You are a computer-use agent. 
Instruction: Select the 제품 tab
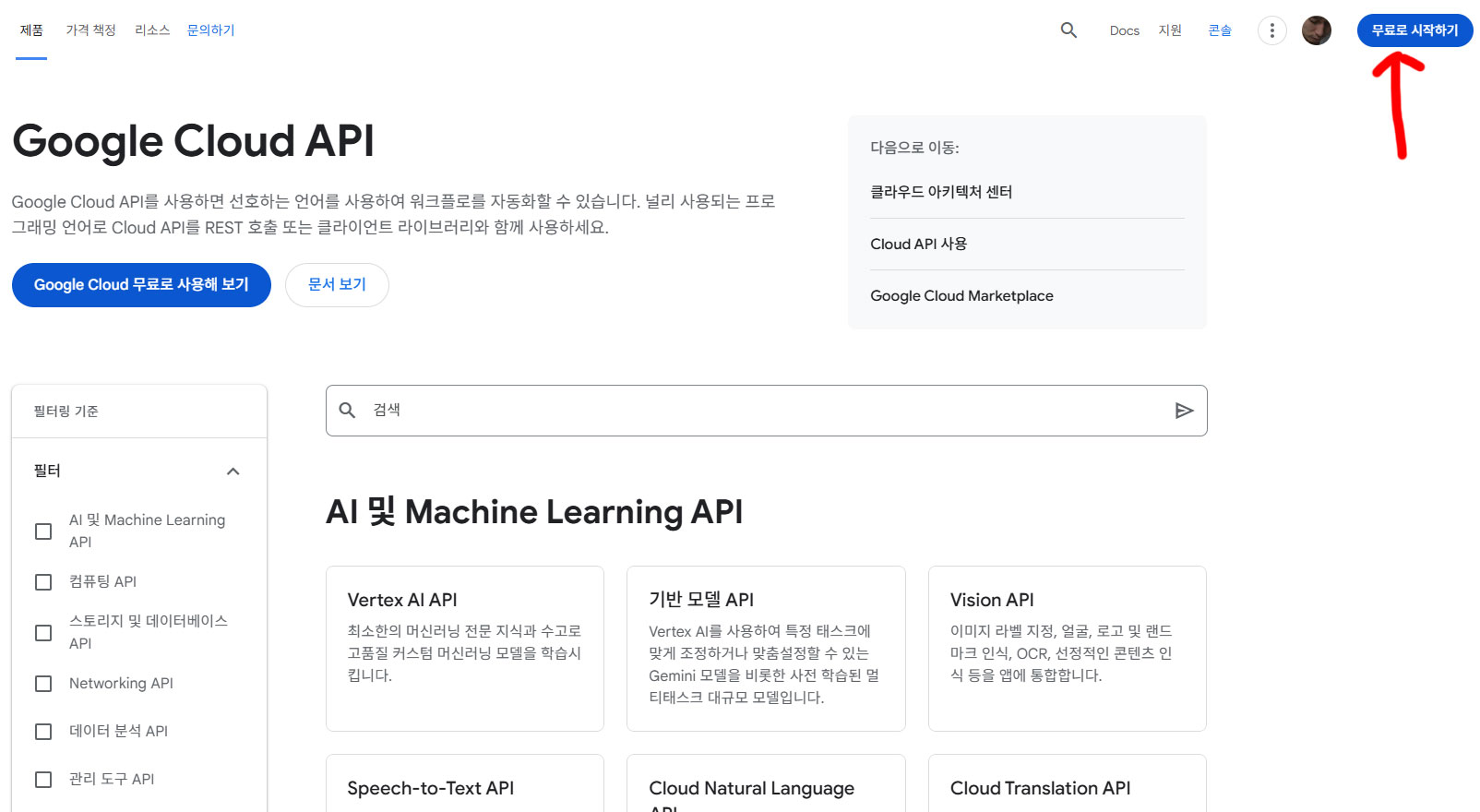[x=31, y=30]
